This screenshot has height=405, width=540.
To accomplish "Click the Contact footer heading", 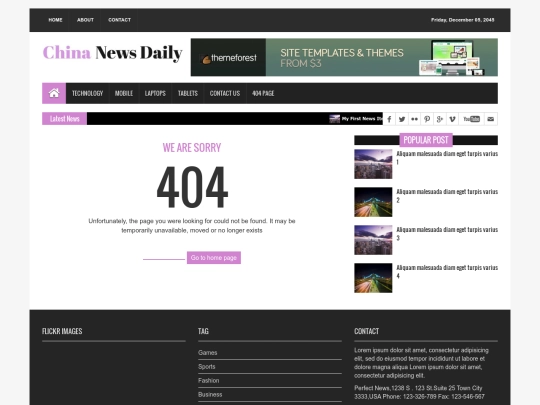I will pos(366,331).
